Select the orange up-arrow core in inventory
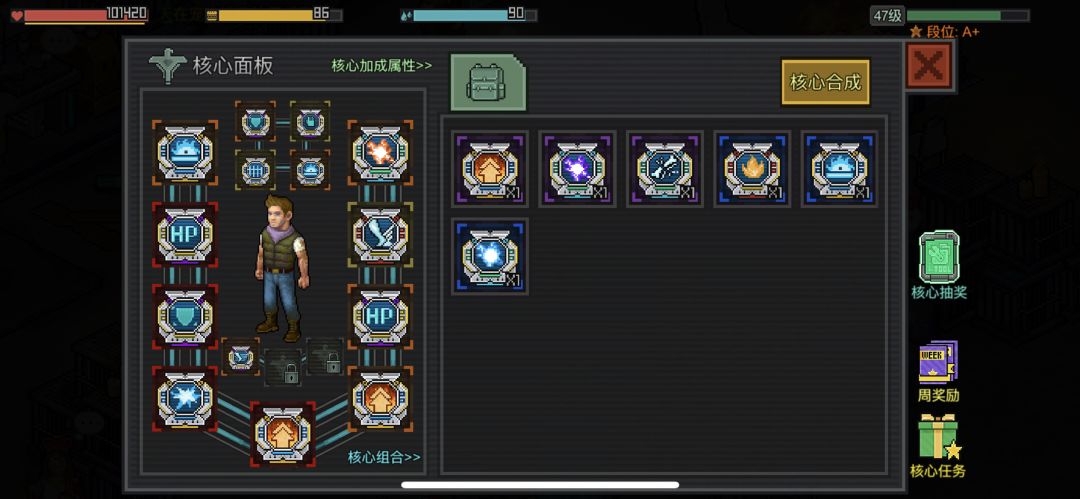The image size is (1080, 499). tap(490, 169)
